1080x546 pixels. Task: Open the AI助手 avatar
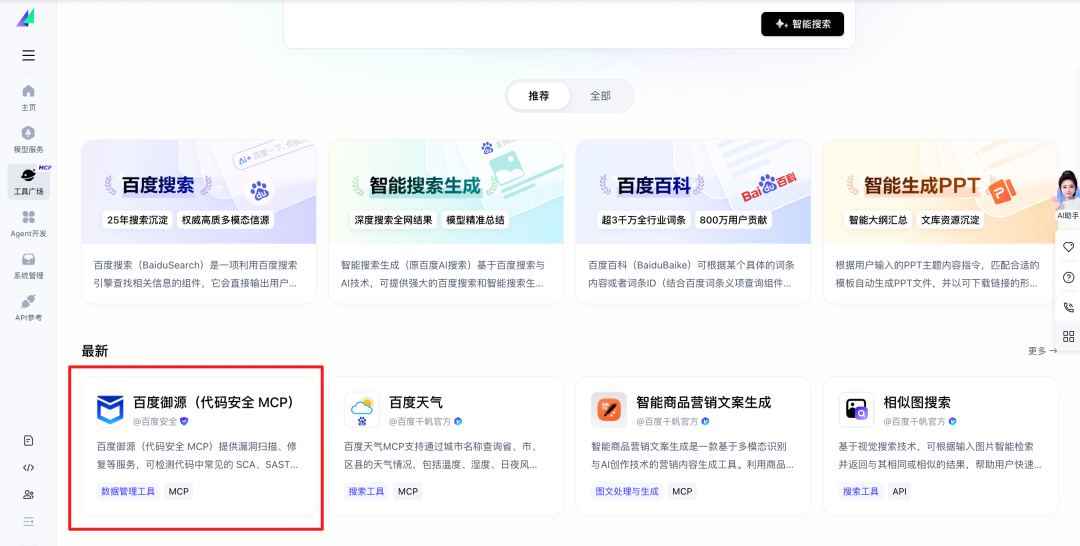(1068, 195)
